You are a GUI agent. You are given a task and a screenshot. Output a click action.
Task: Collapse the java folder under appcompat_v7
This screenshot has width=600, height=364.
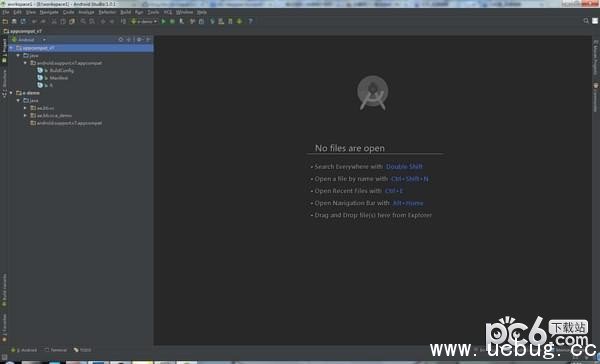click(18, 55)
